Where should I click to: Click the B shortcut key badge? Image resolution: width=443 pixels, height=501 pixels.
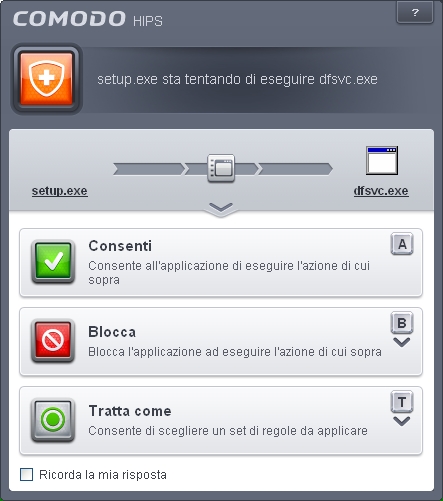402,323
